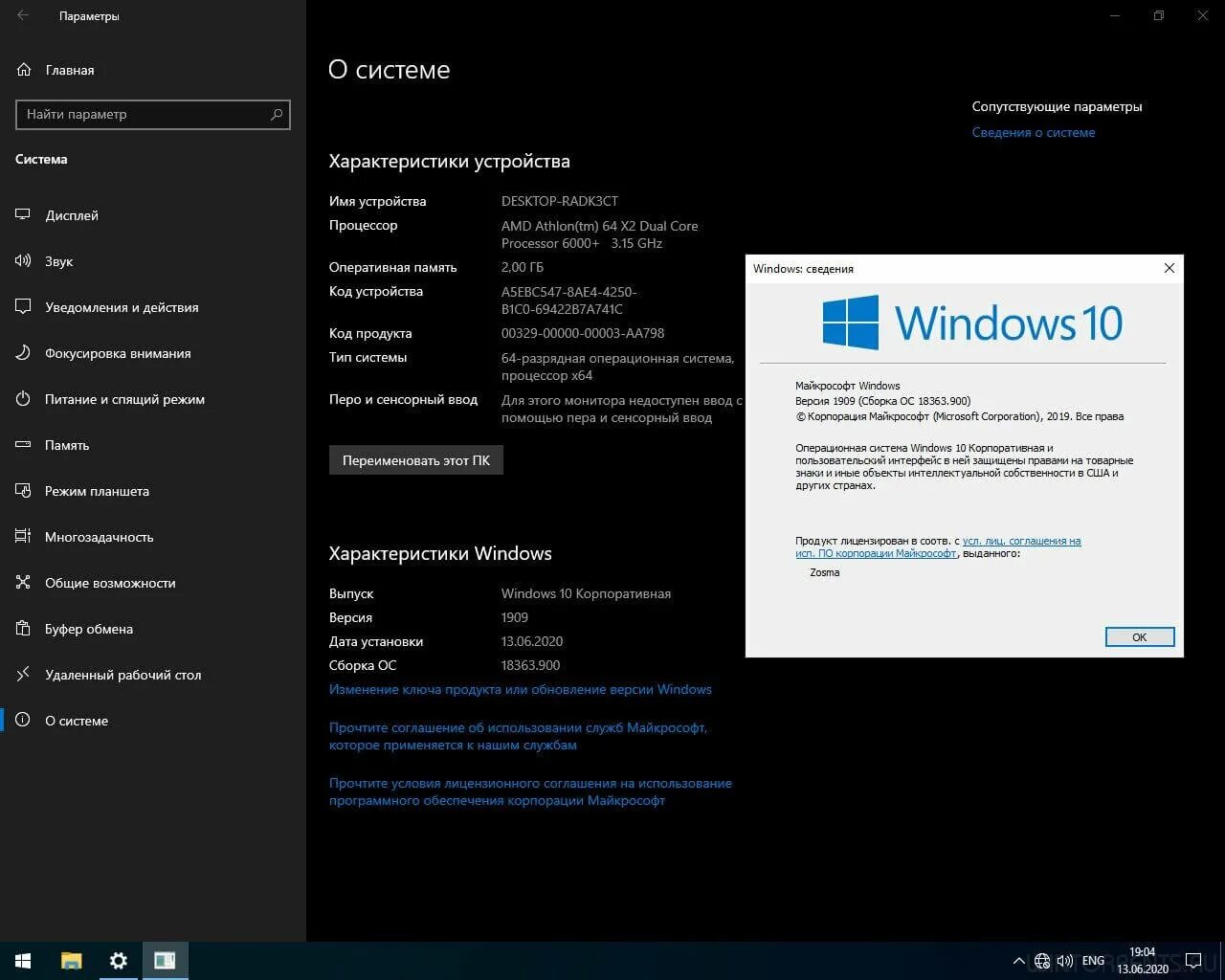
Task: Click the product code 00329-00000-00003-AA798
Action: pyautogui.click(x=583, y=333)
